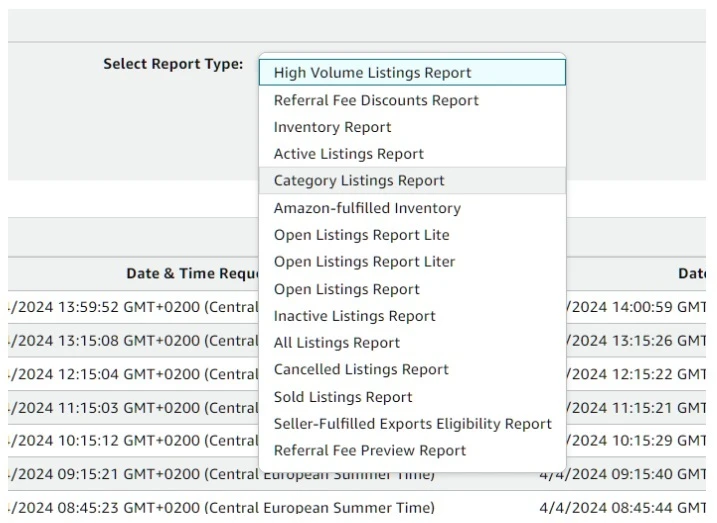Screen dimensions: 717x523
Task: Click the 13:15:26 completed time cell
Action: [636, 341]
